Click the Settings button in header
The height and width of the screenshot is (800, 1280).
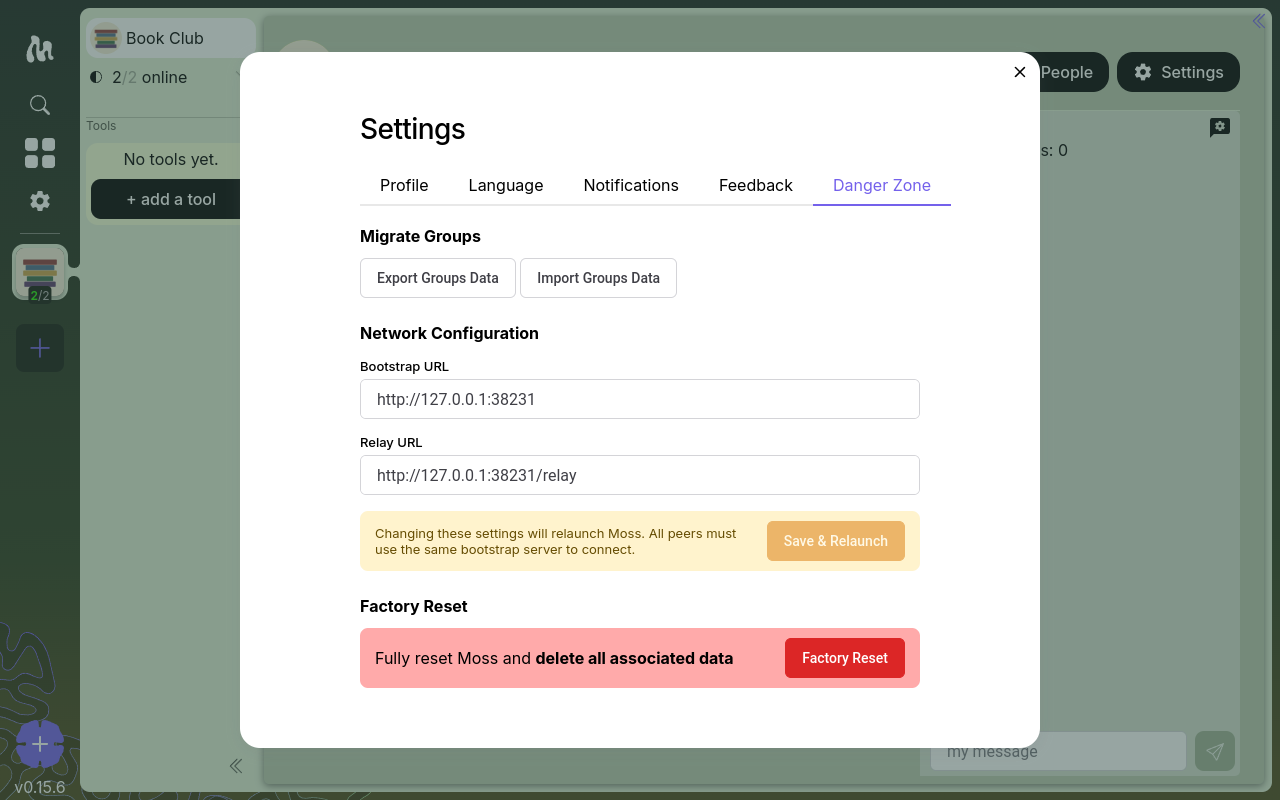[x=1178, y=72]
